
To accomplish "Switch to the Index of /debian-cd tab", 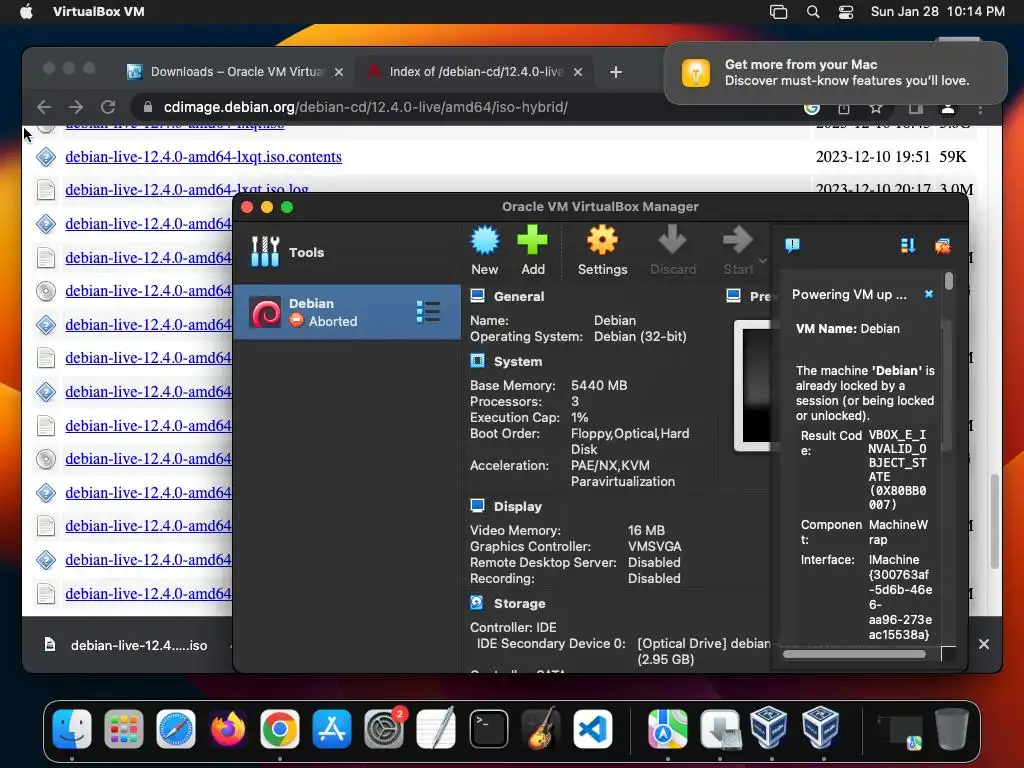I will tap(475, 72).
